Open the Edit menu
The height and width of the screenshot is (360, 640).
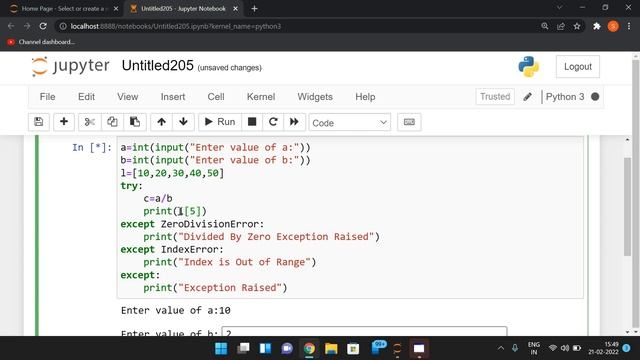tap(86, 97)
